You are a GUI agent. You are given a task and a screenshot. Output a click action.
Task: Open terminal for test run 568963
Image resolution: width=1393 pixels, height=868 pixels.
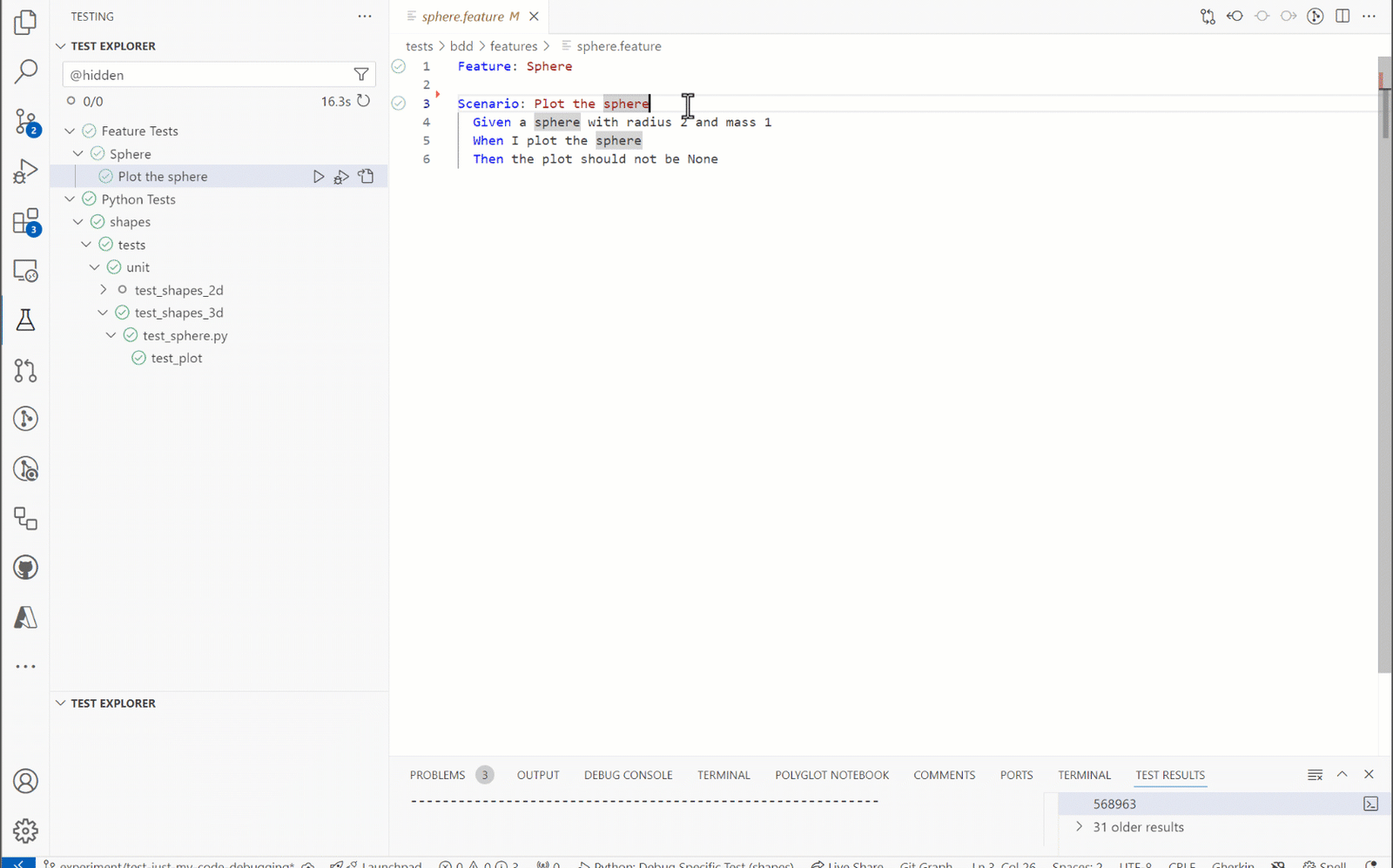pyautogui.click(x=1370, y=804)
